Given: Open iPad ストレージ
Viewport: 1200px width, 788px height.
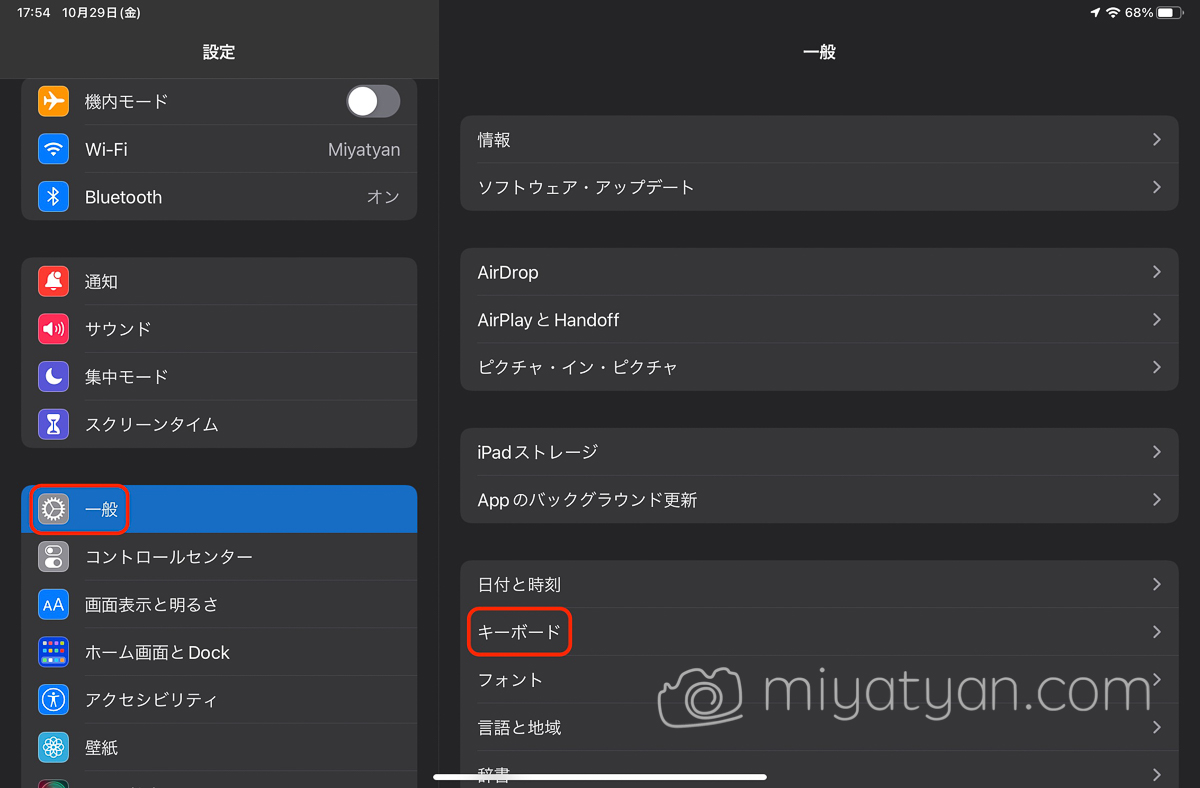Looking at the screenshot, I should click(819, 452).
